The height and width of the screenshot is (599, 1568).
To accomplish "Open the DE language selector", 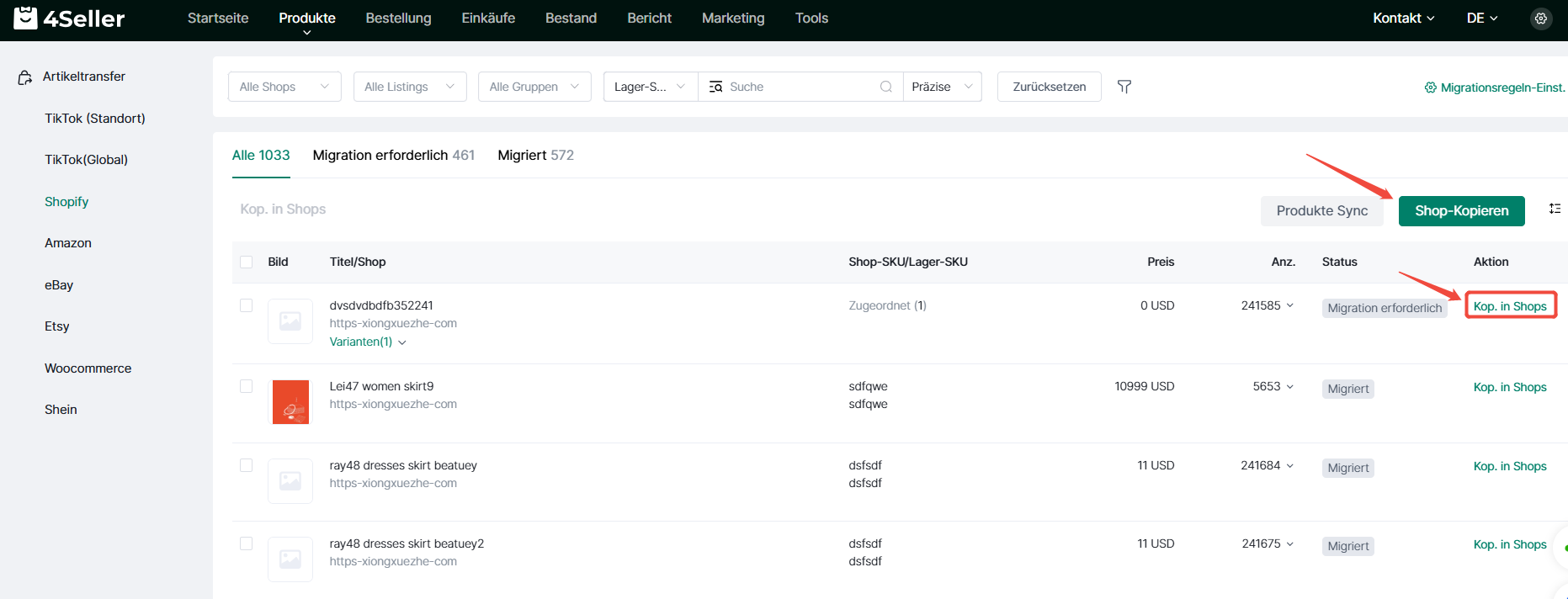I will pos(1482,18).
